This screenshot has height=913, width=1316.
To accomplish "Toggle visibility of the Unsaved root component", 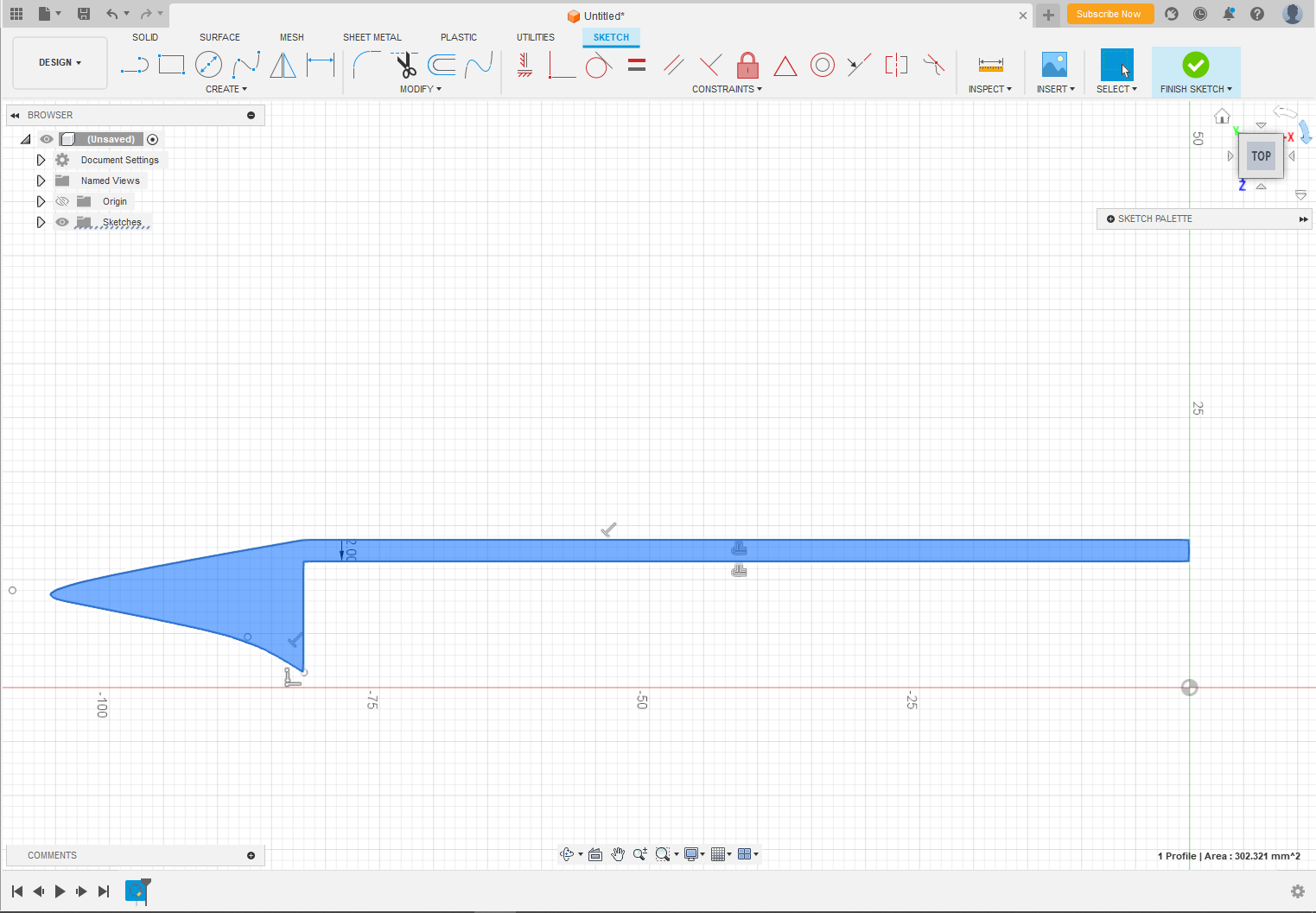I will [x=47, y=139].
